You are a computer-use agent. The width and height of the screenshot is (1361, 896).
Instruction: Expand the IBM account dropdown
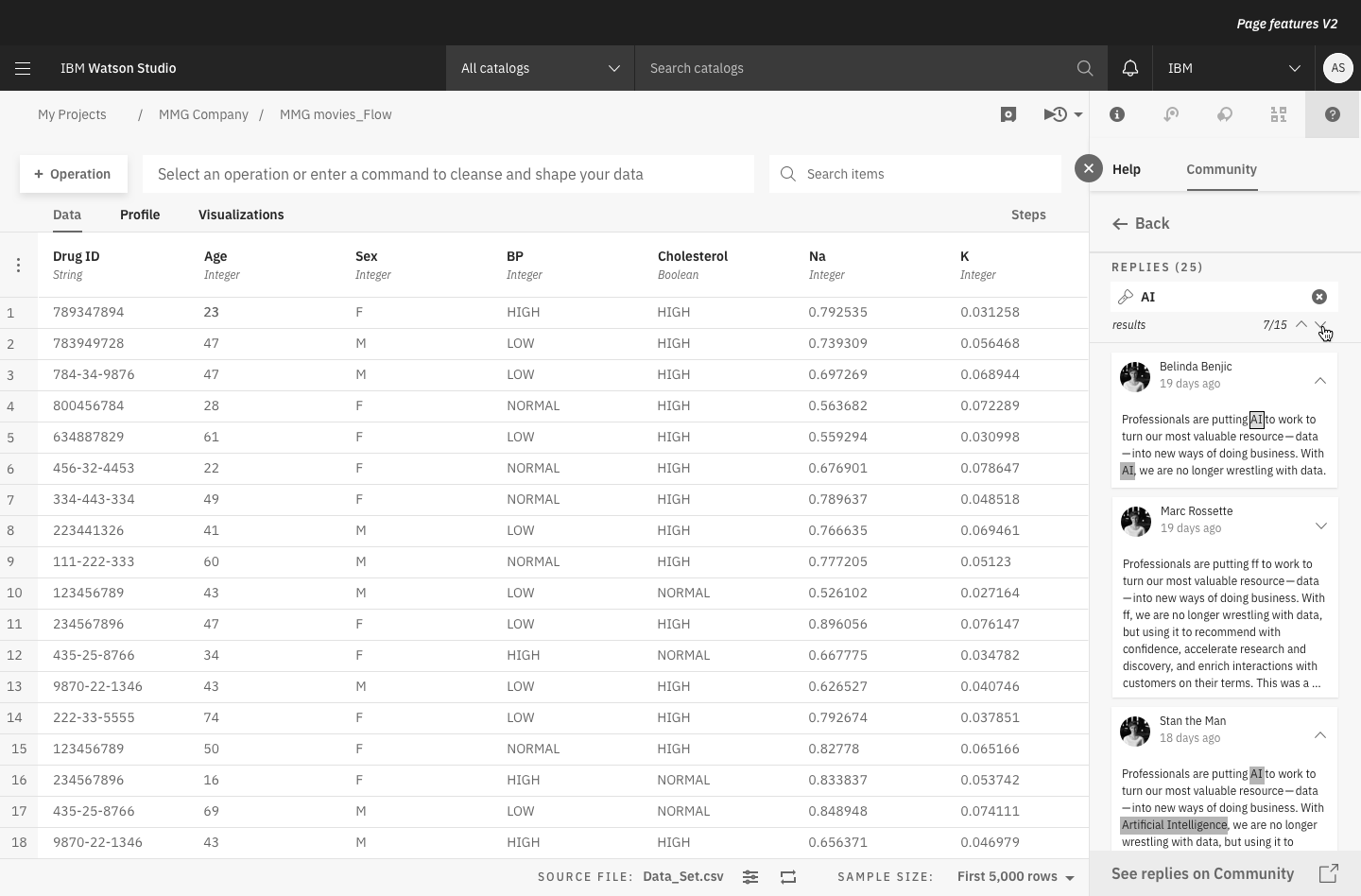1233,68
